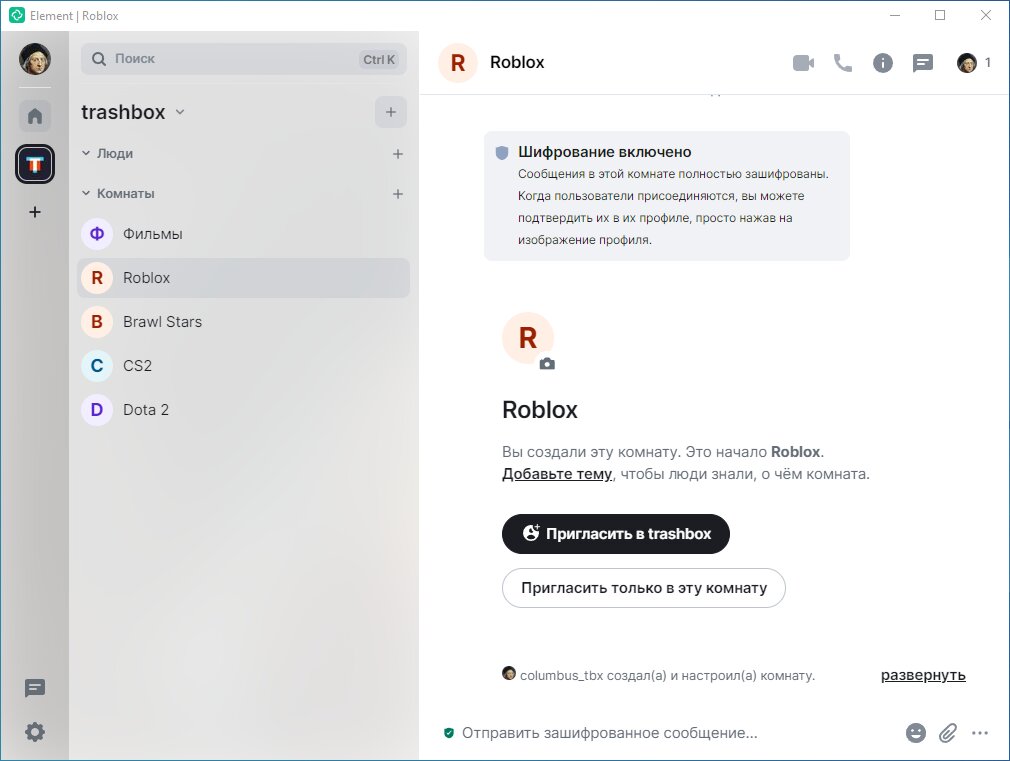Open the user profile avatar menu

click(x=35, y=59)
